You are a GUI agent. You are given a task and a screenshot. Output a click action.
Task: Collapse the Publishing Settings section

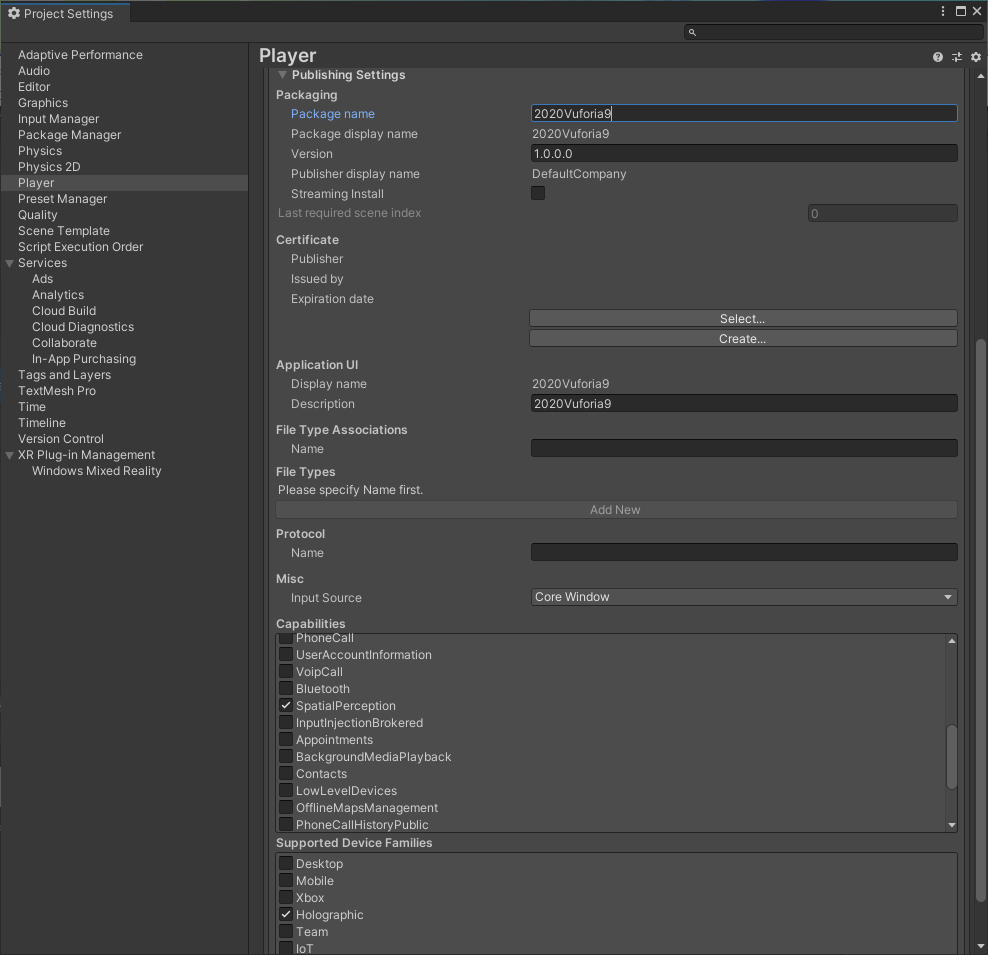283,75
